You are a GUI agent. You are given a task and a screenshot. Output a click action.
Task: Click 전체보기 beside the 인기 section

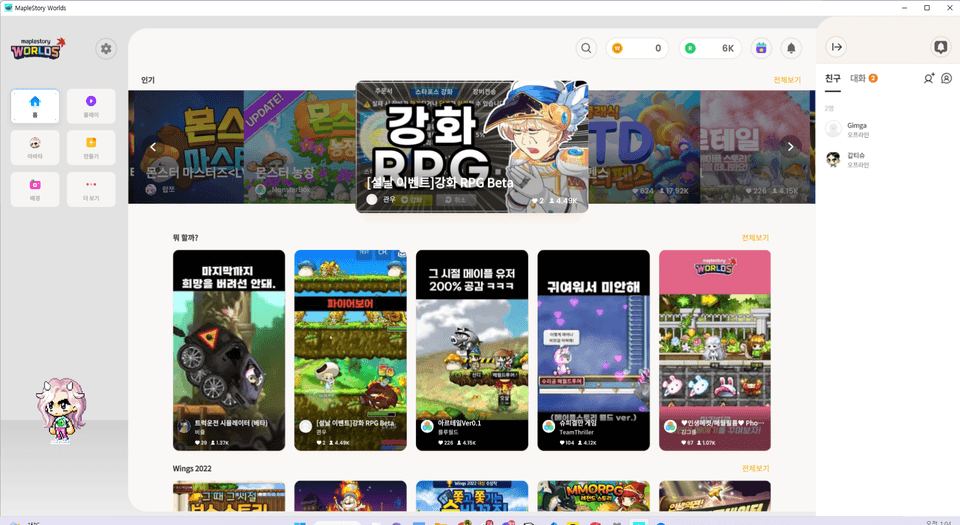click(787, 80)
